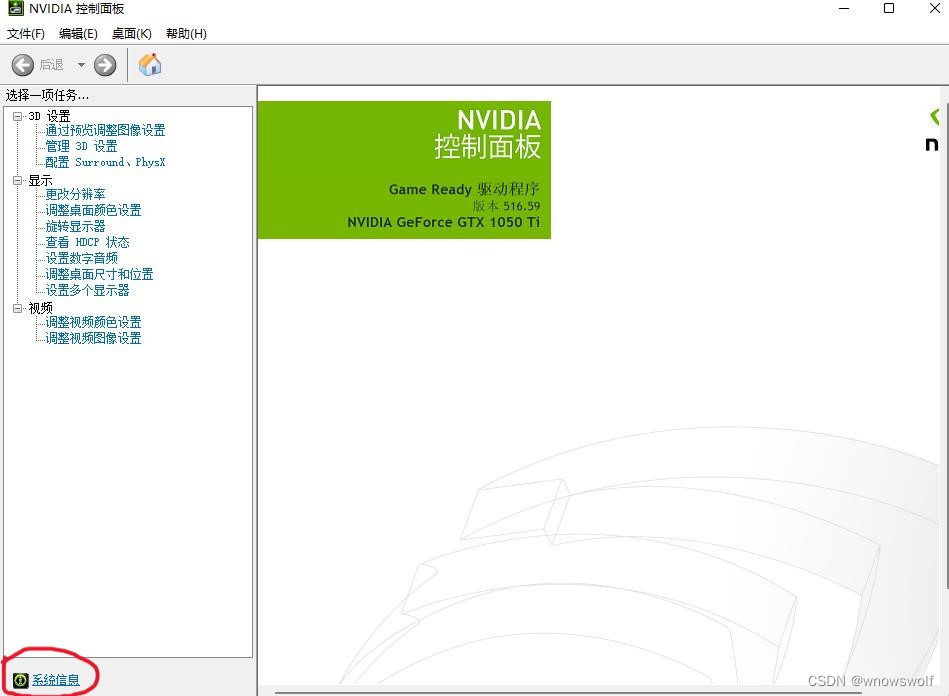Maximize the NVIDIA control panel window
949x696 pixels.
pos(889,8)
